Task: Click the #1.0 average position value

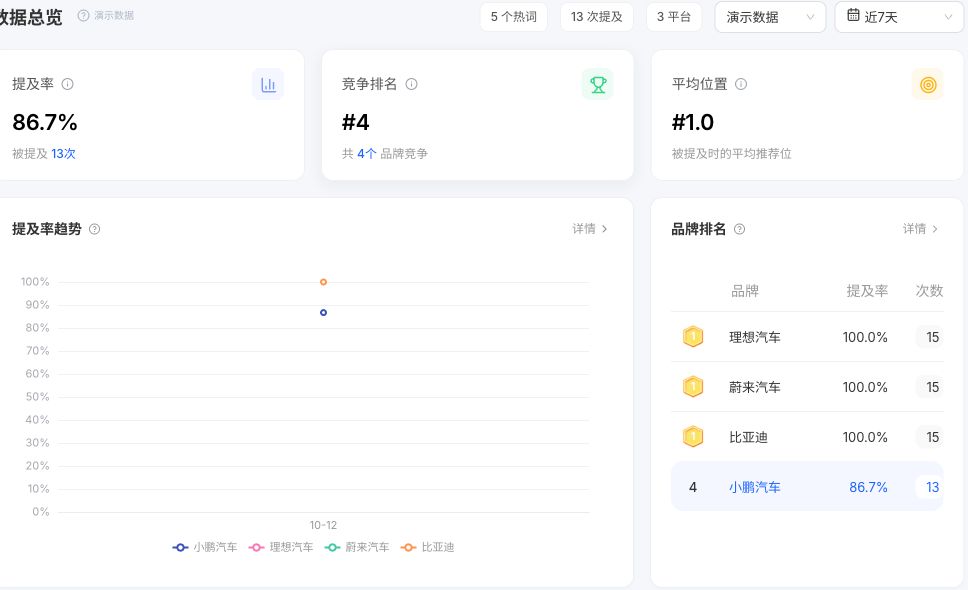Action: pos(693,122)
